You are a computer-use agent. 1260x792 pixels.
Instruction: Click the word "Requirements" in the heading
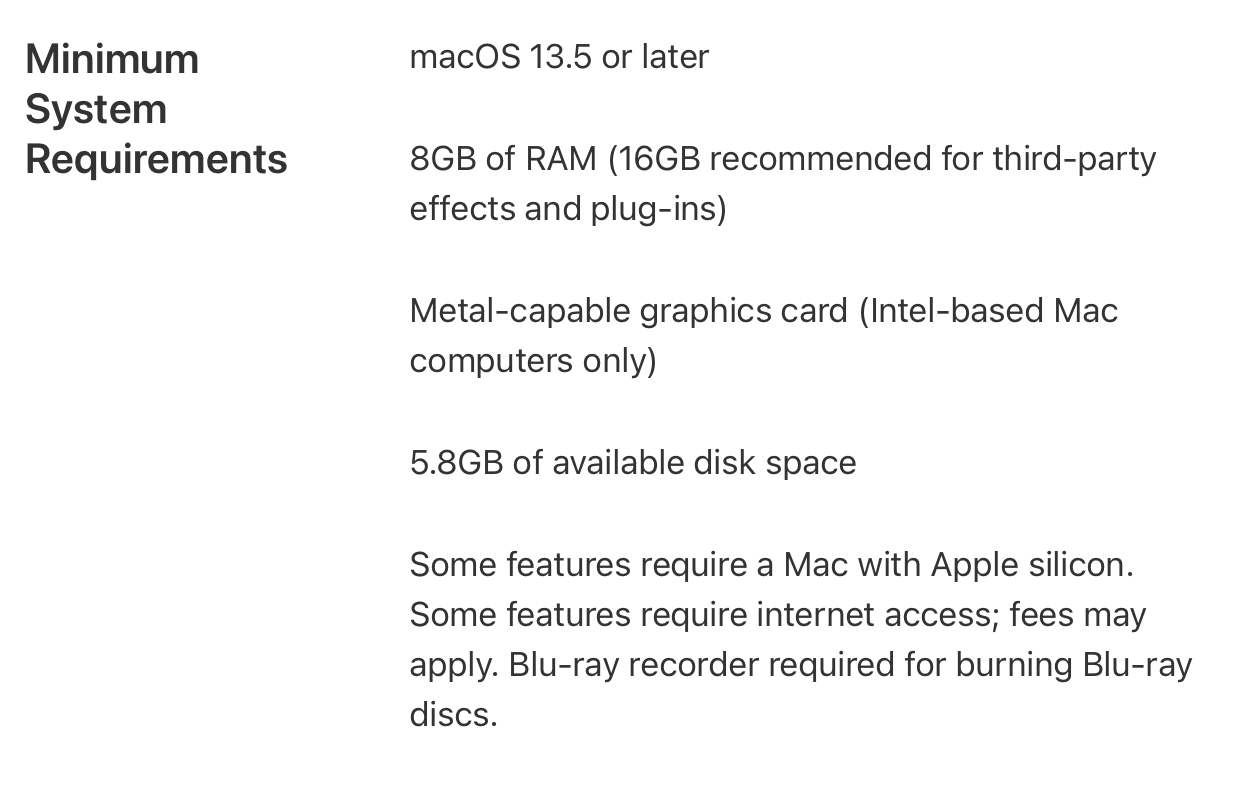pos(156,159)
